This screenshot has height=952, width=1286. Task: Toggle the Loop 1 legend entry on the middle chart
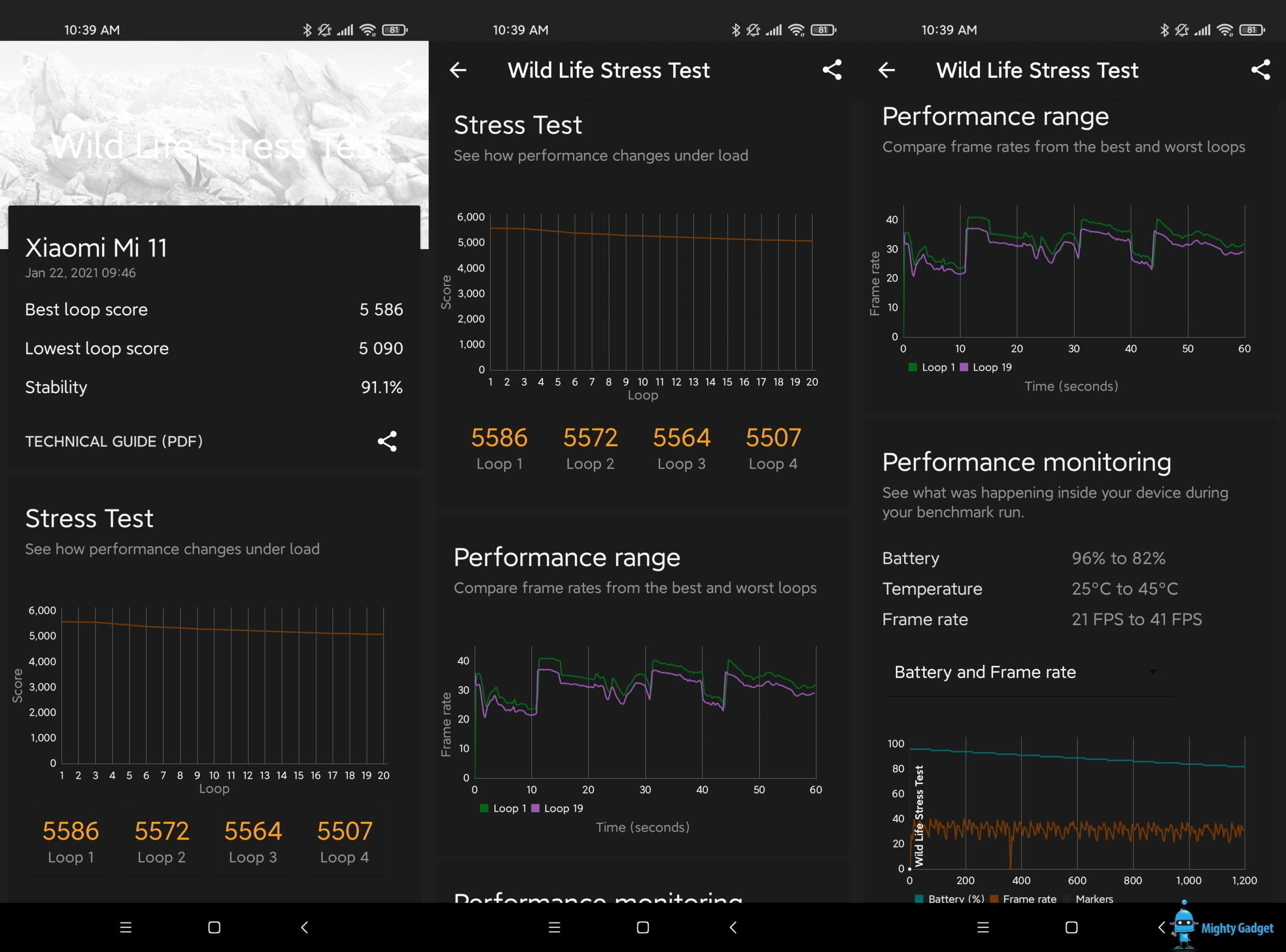click(503, 808)
